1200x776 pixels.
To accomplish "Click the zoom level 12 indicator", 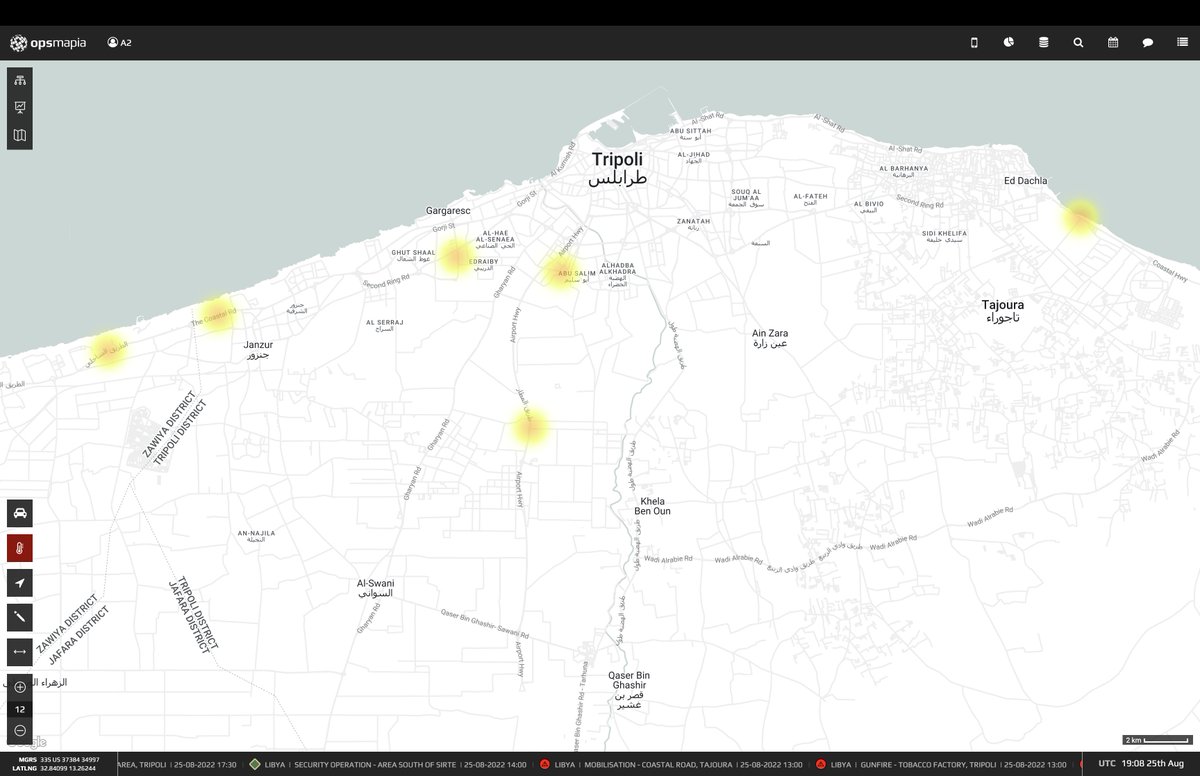I will (x=20, y=709).
